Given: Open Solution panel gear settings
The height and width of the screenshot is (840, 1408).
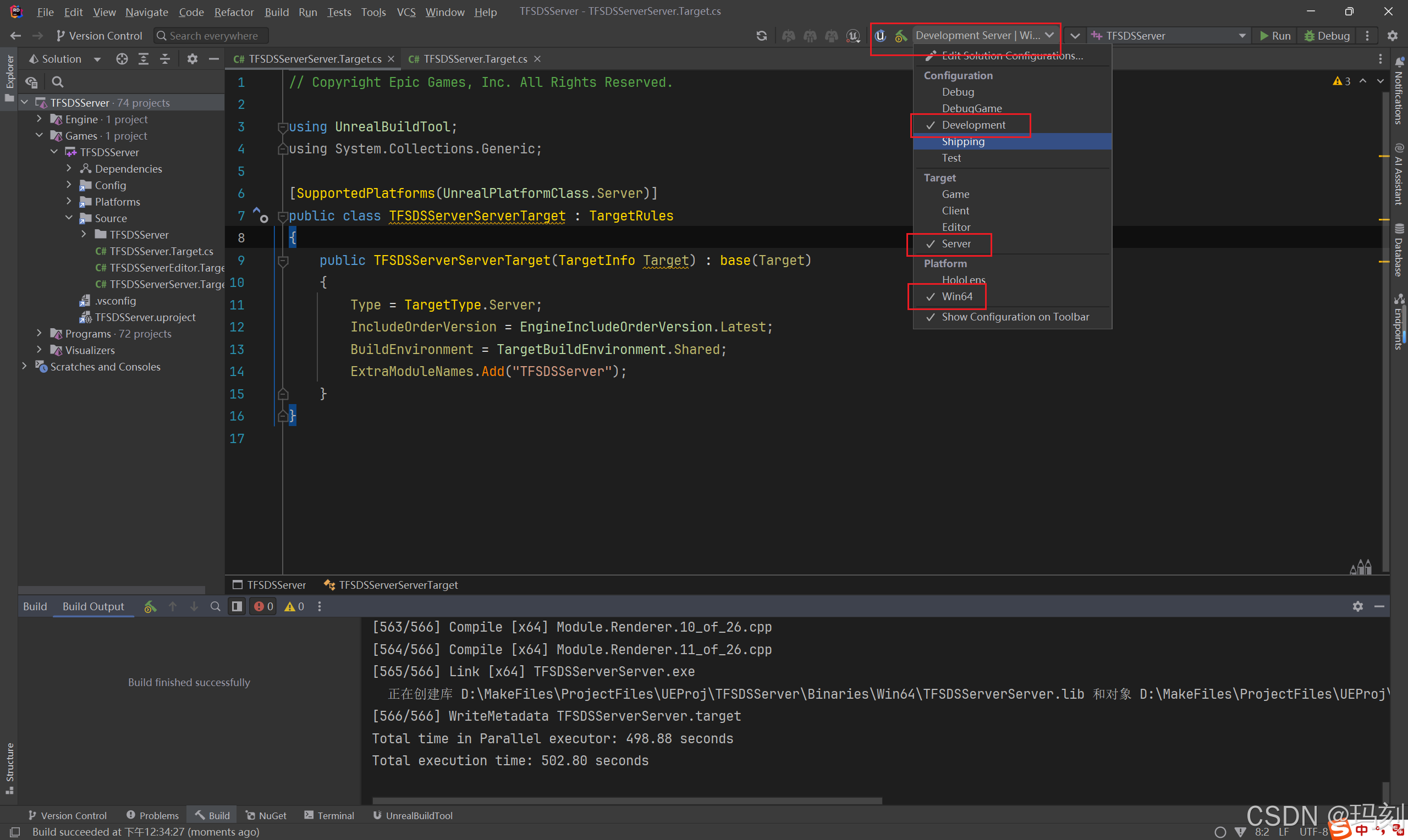Looking at the screenshot, I should tap(192, 59).
